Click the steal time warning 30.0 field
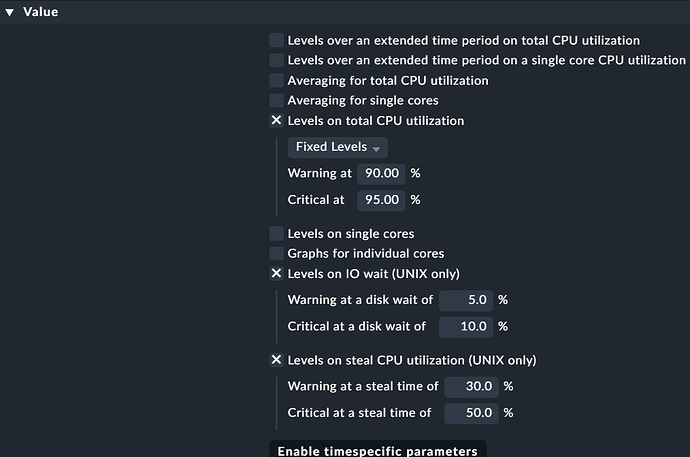Screen dimensions: 690x457 coord(472,386)
